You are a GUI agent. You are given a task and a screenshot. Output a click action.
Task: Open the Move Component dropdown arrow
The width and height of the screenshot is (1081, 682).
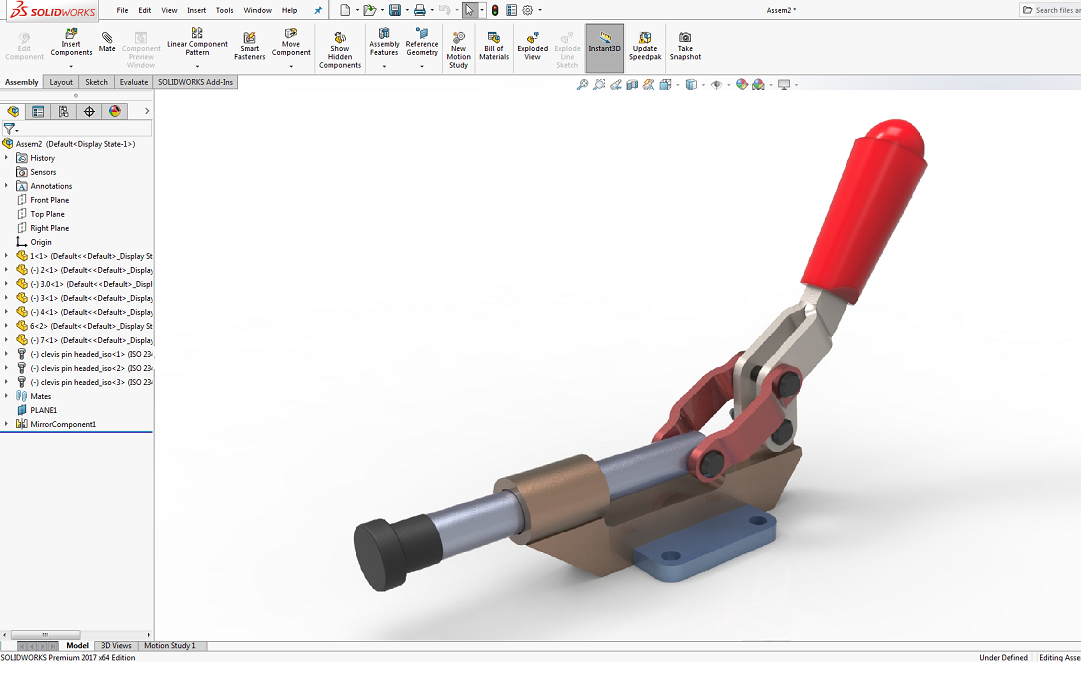[291, 66]
